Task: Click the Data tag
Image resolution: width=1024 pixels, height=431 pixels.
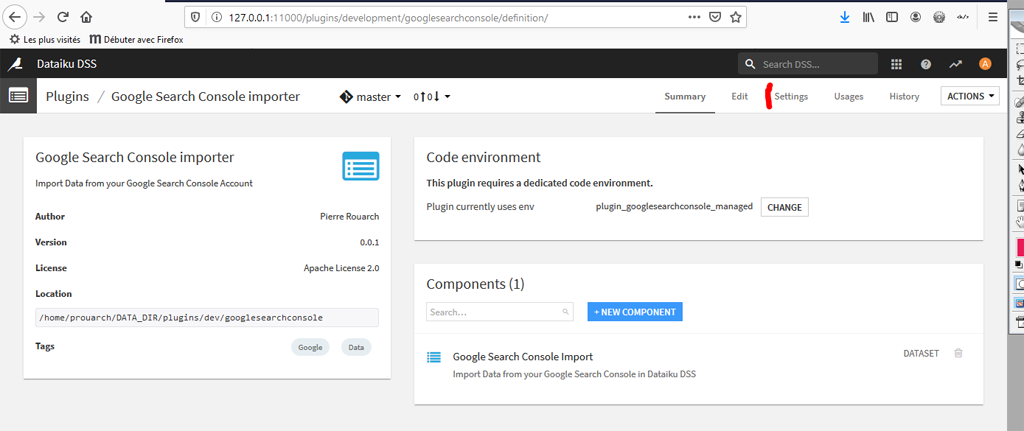Action: (x=356, y=347)
